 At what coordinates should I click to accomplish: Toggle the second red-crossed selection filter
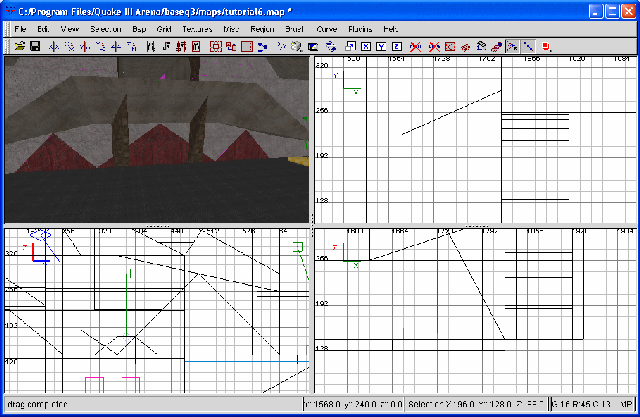[434, 47]
